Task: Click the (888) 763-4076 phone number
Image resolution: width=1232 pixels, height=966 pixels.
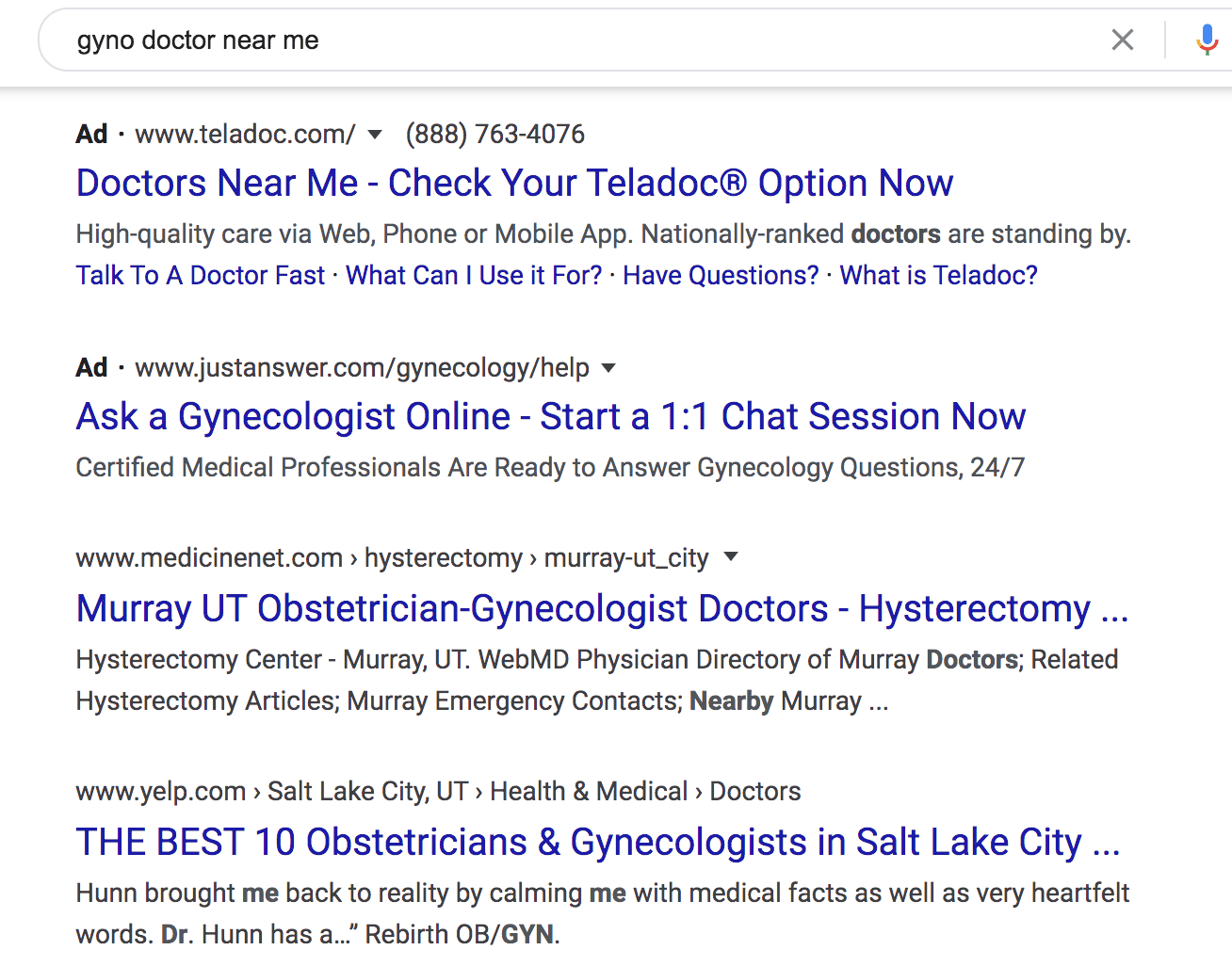Action: [x=494, y=135]
